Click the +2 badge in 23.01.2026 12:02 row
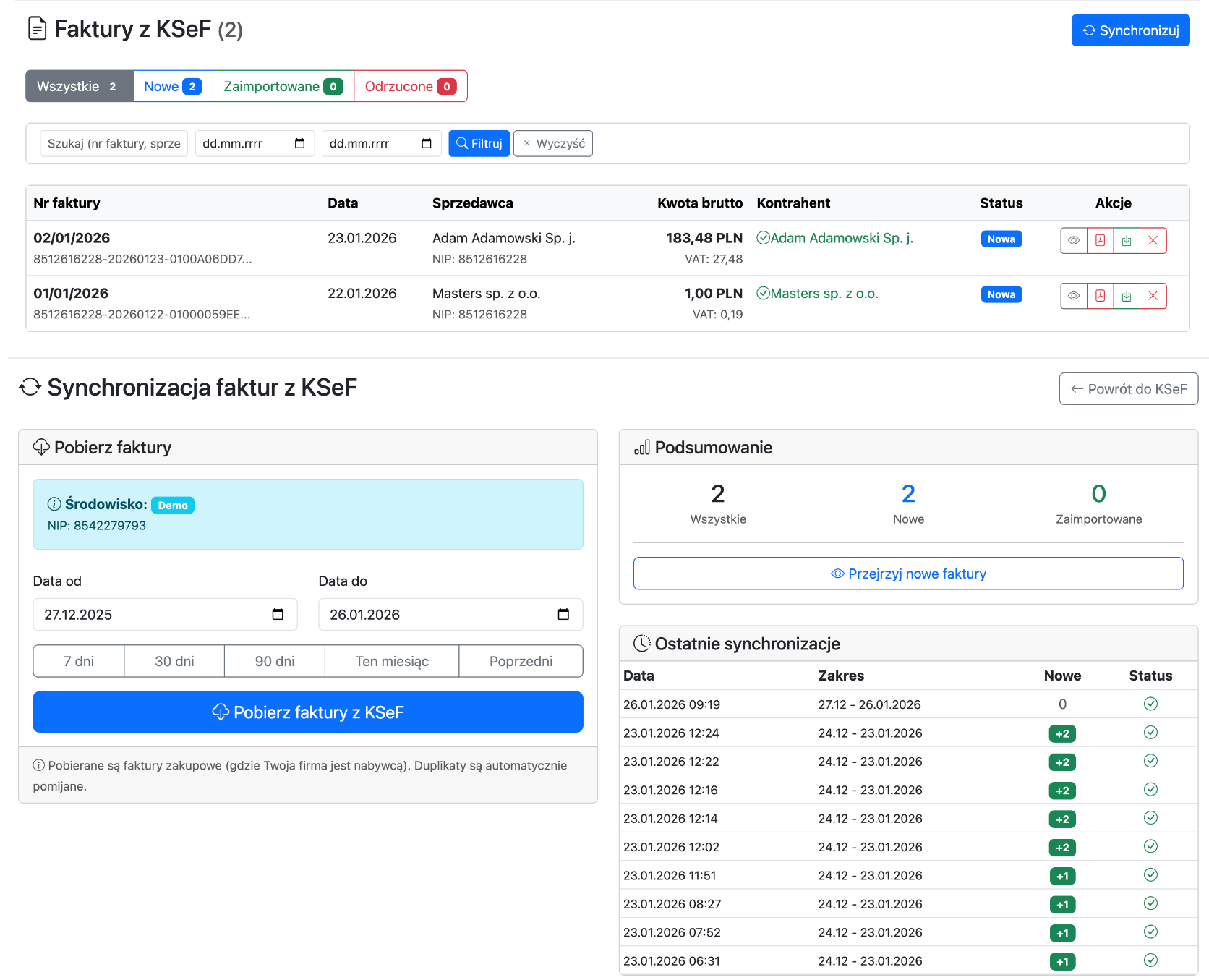Image resolution: width=1209 pixels, height=980 pixels. pos(1062,848)
